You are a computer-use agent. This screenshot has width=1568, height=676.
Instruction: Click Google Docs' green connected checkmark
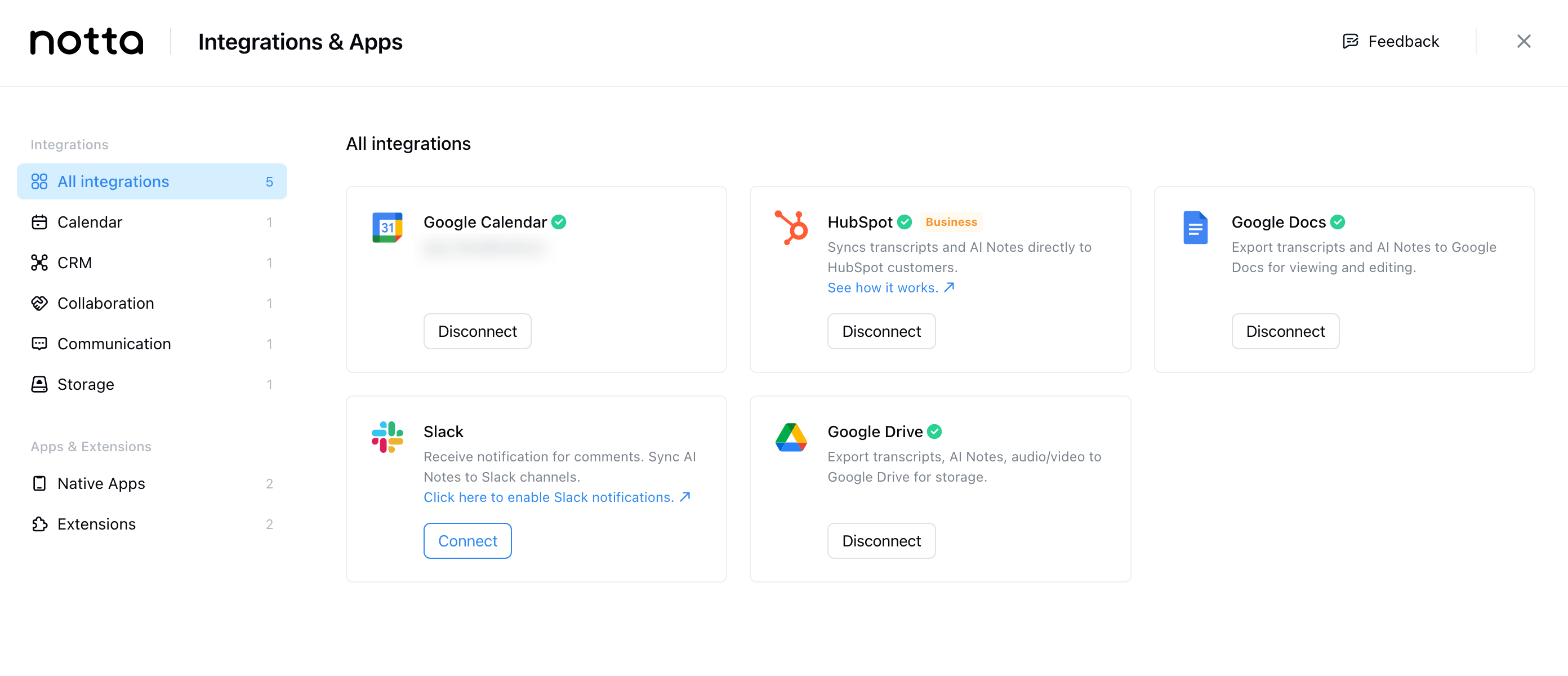(1337, 223)
